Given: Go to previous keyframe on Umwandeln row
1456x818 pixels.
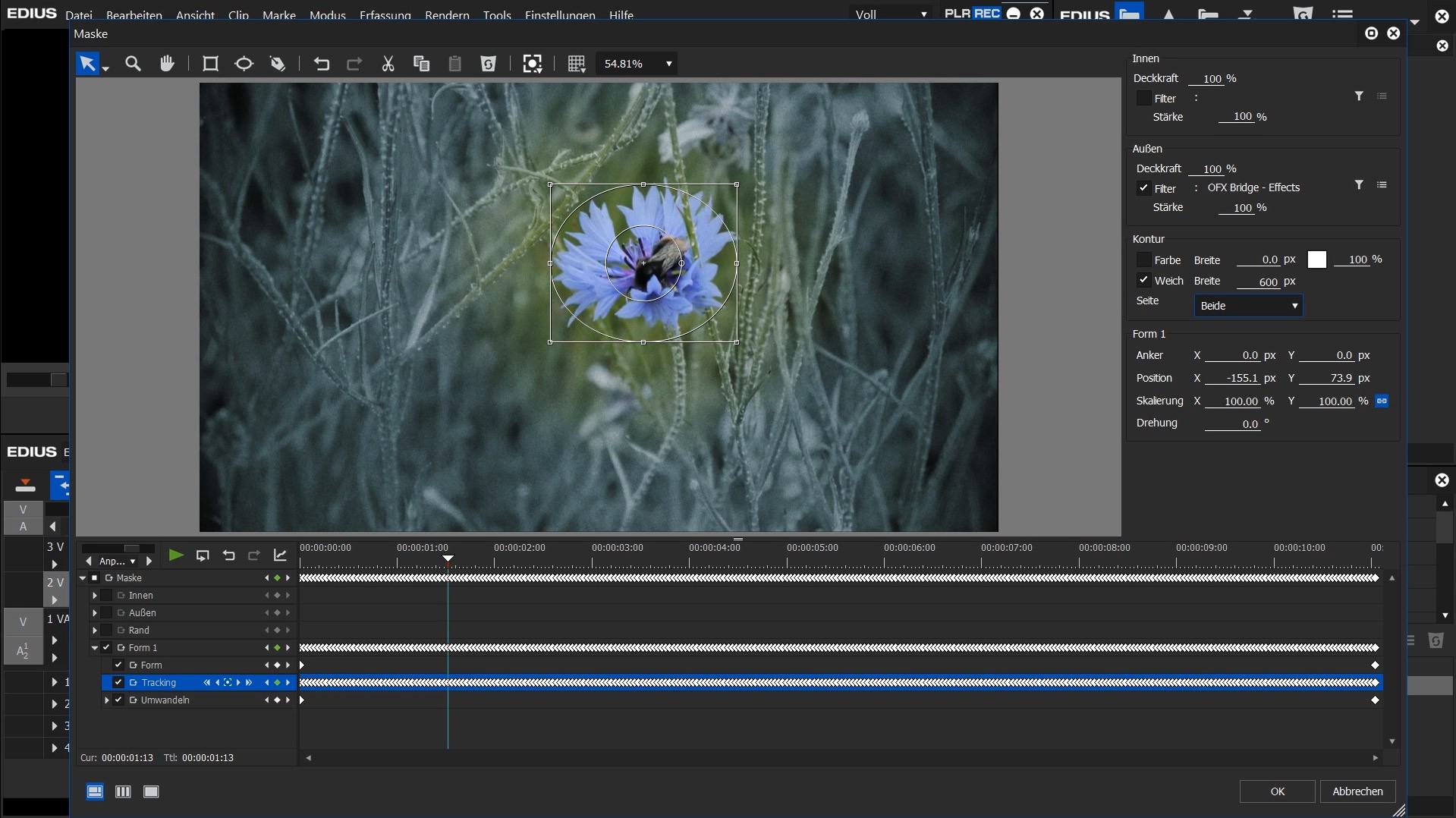Looking at the screenshot, I should point(266,700).
